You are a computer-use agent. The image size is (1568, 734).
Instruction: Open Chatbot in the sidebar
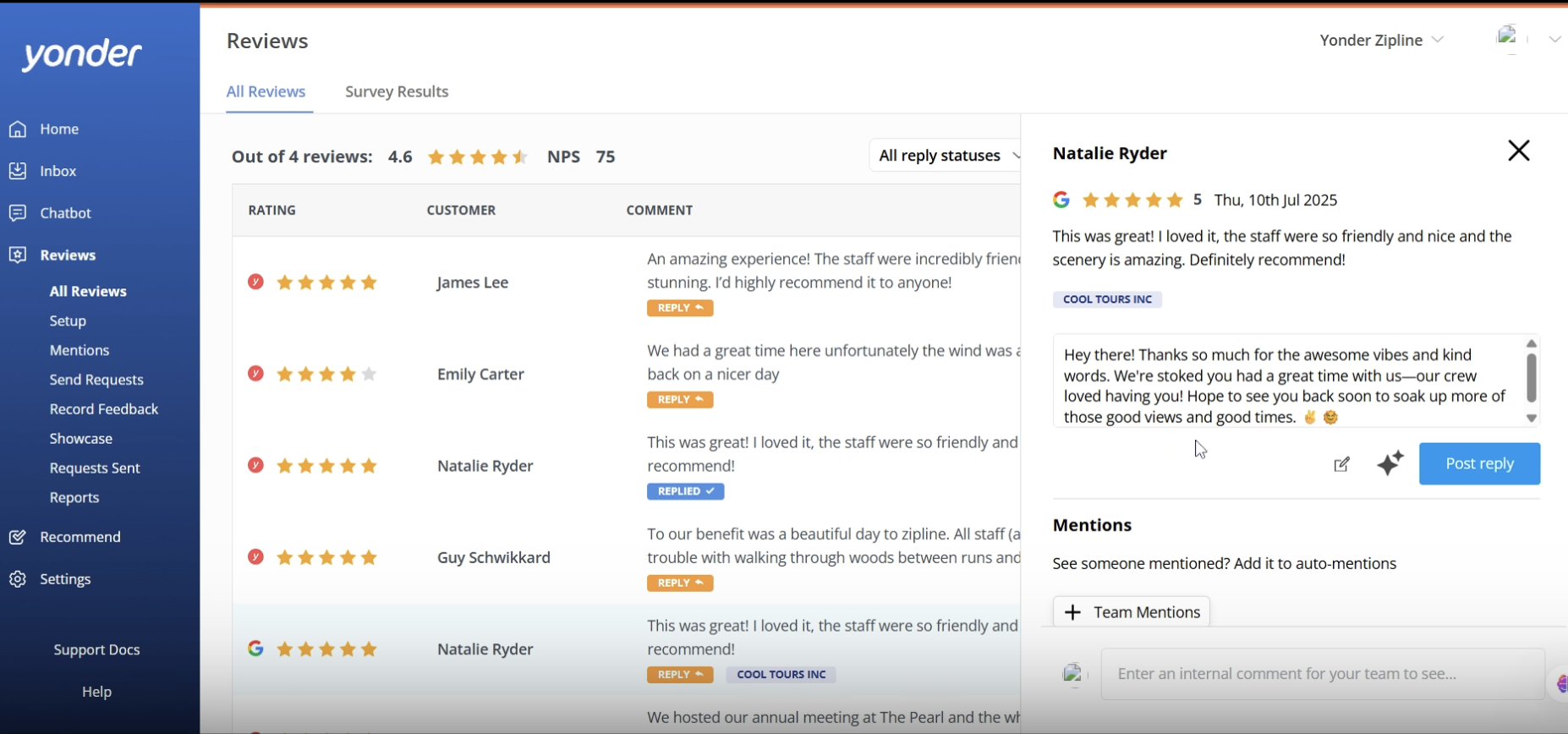pos(65,213)
